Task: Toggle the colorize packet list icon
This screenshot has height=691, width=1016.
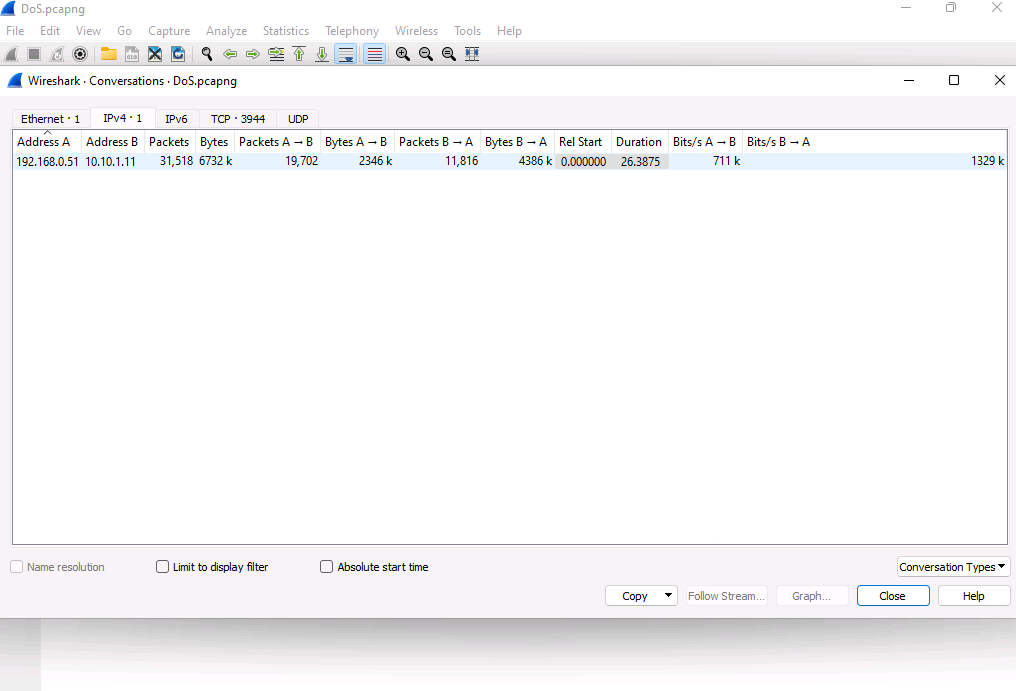Action: [x=374, y=54]
